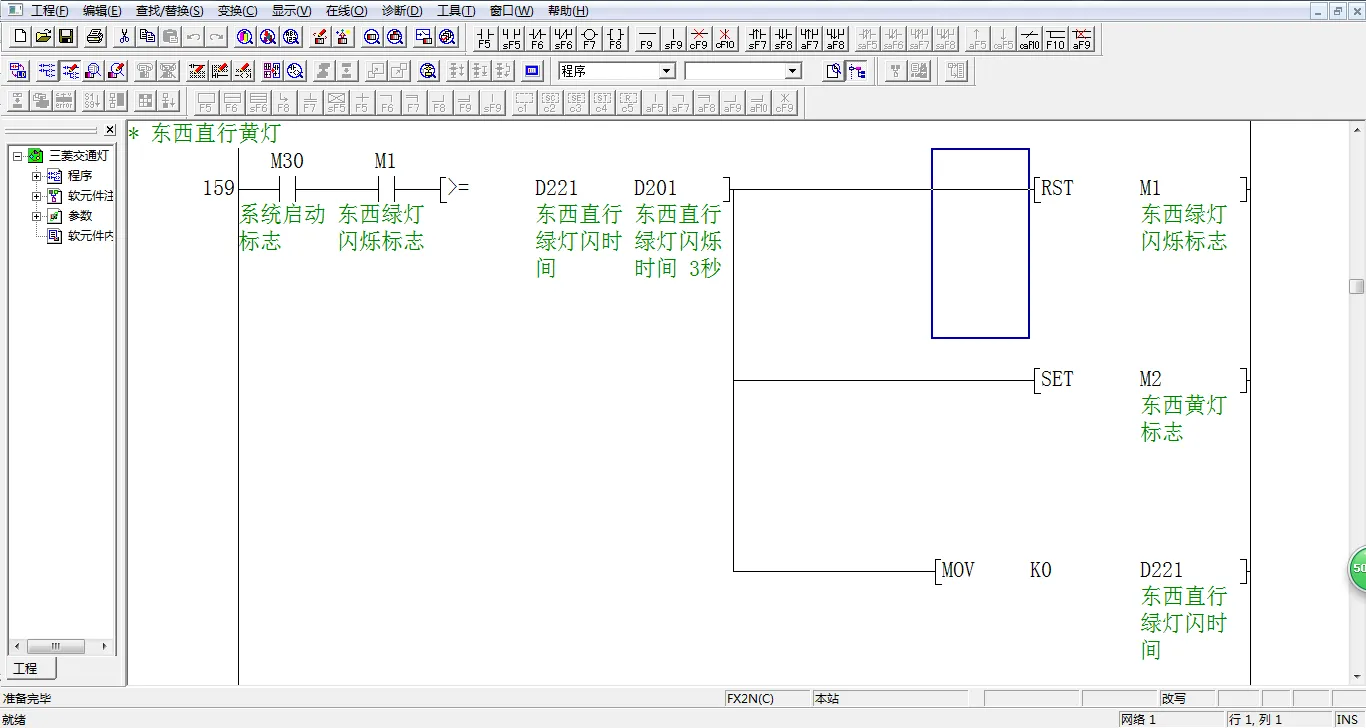Open the 诊断(D) menu

tap(402, 11)
